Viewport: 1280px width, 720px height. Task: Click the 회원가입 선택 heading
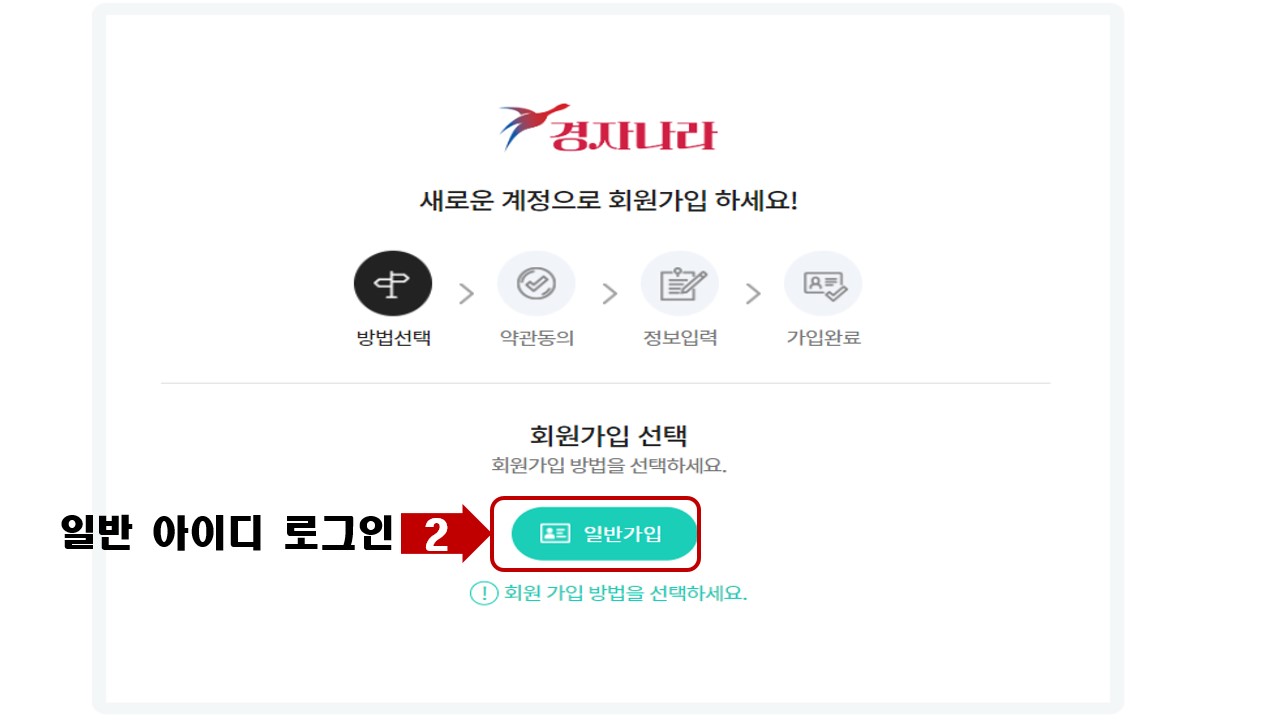[x=608, y=436]
